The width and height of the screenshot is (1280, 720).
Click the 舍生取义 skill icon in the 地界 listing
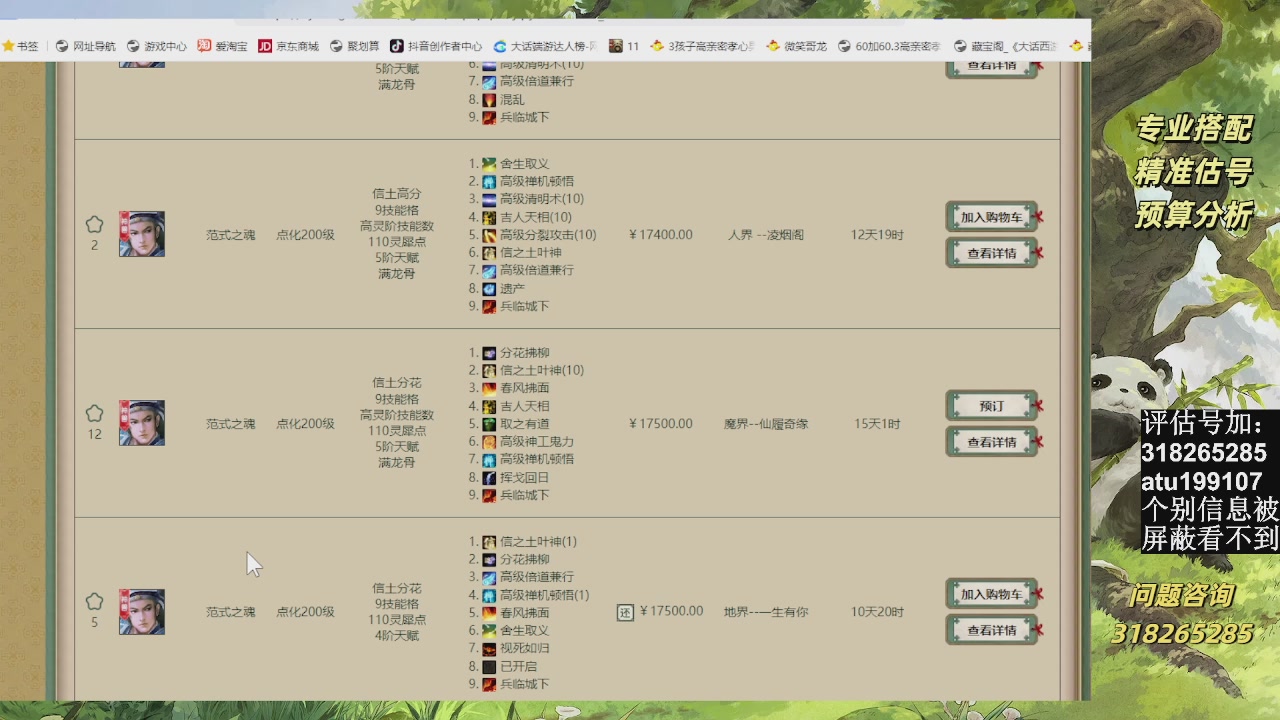click(489, 631)
